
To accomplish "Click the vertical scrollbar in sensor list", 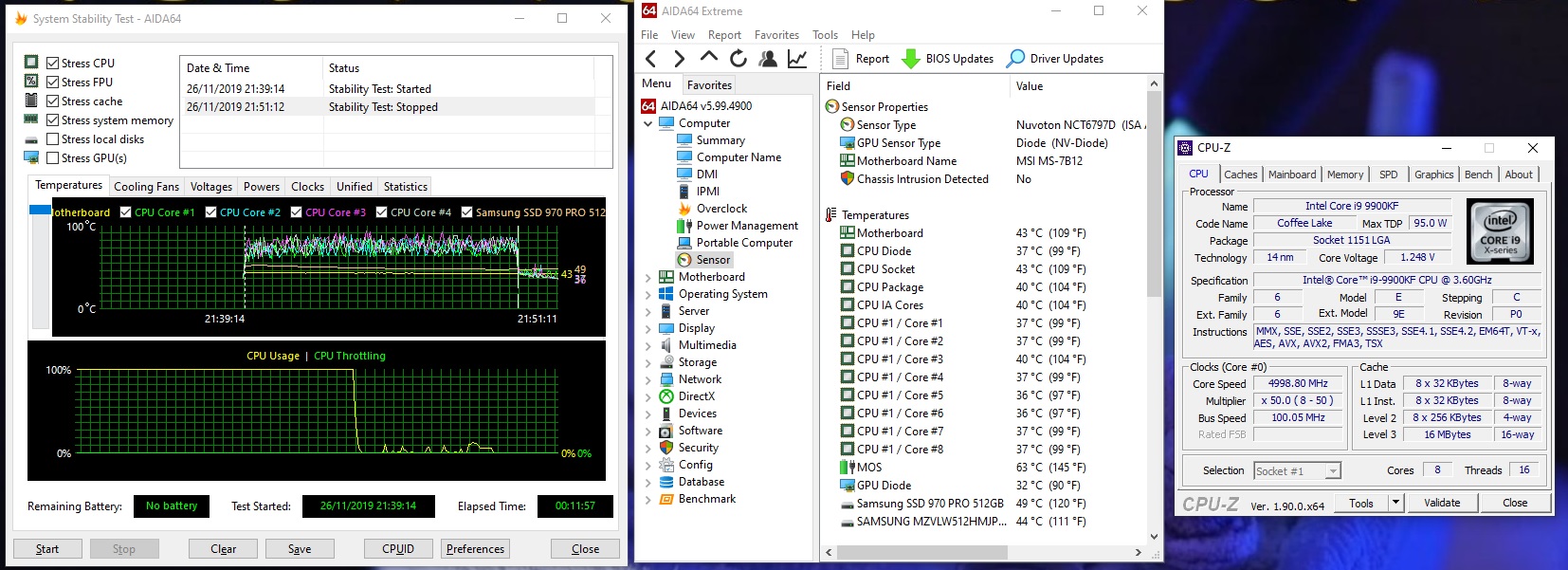I will coord(1154,190).
